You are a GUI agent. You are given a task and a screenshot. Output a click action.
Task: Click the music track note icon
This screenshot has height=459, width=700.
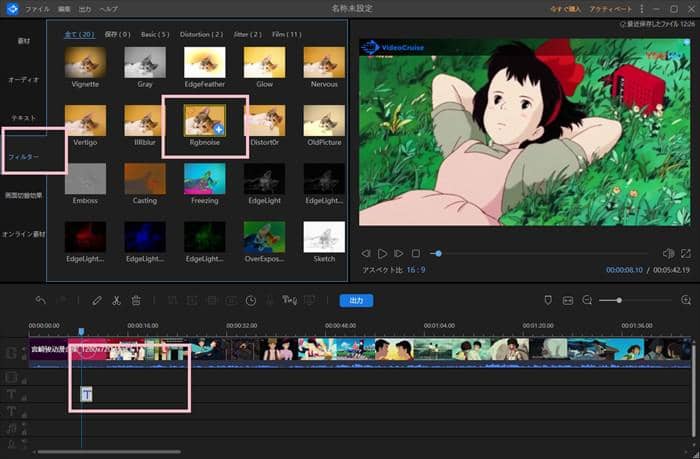(x=11, y=429)
